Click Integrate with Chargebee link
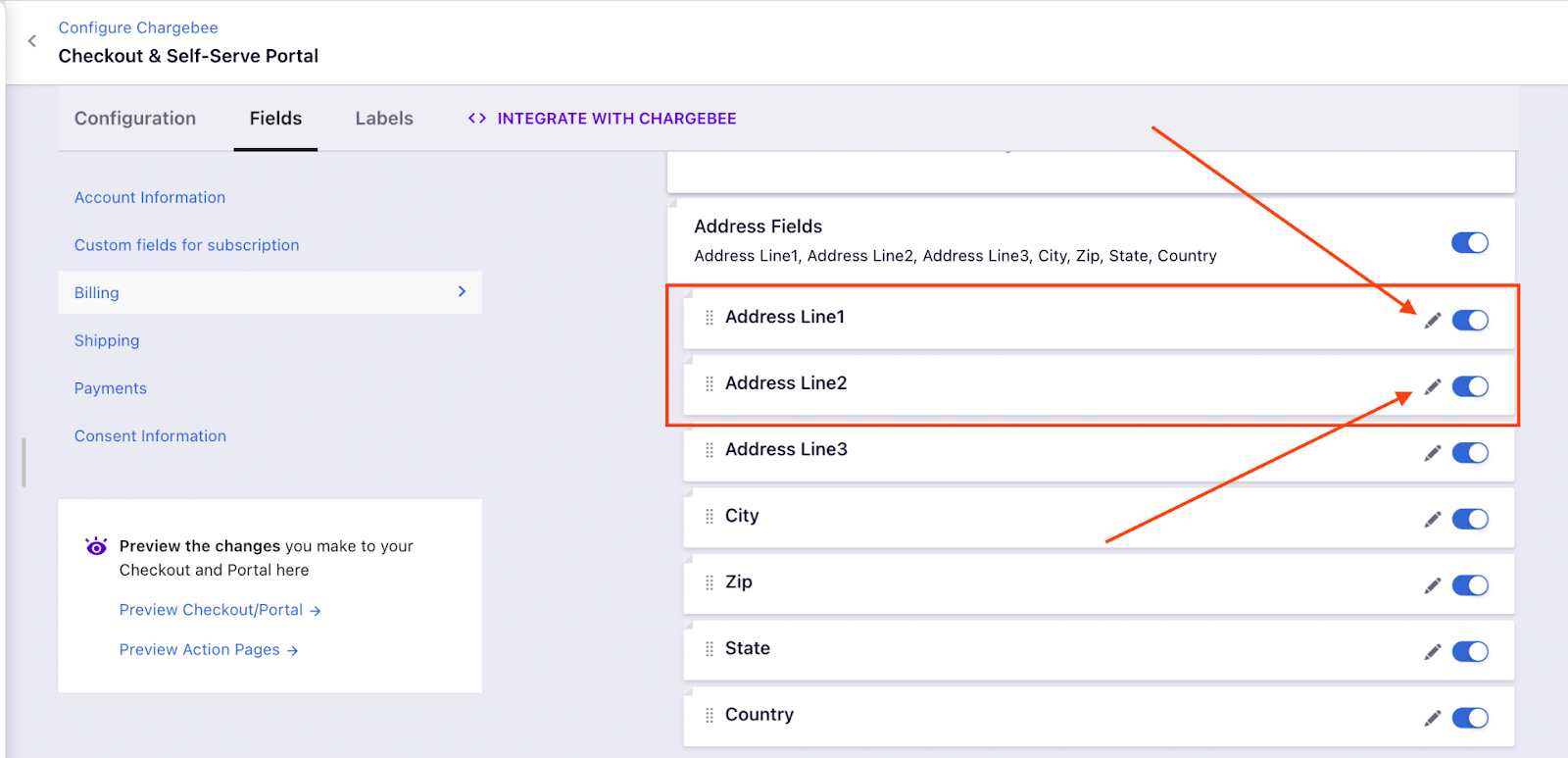1568x758 pixels. [x=603, y=119]
